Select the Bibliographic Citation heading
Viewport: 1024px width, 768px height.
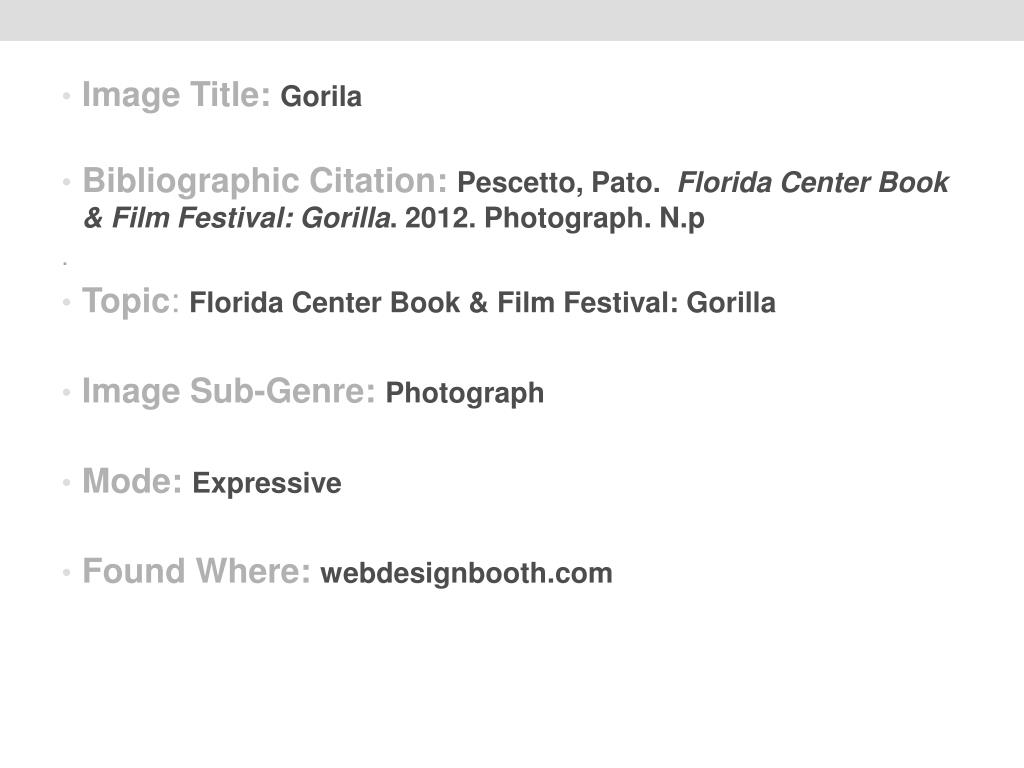pos(264,181)
